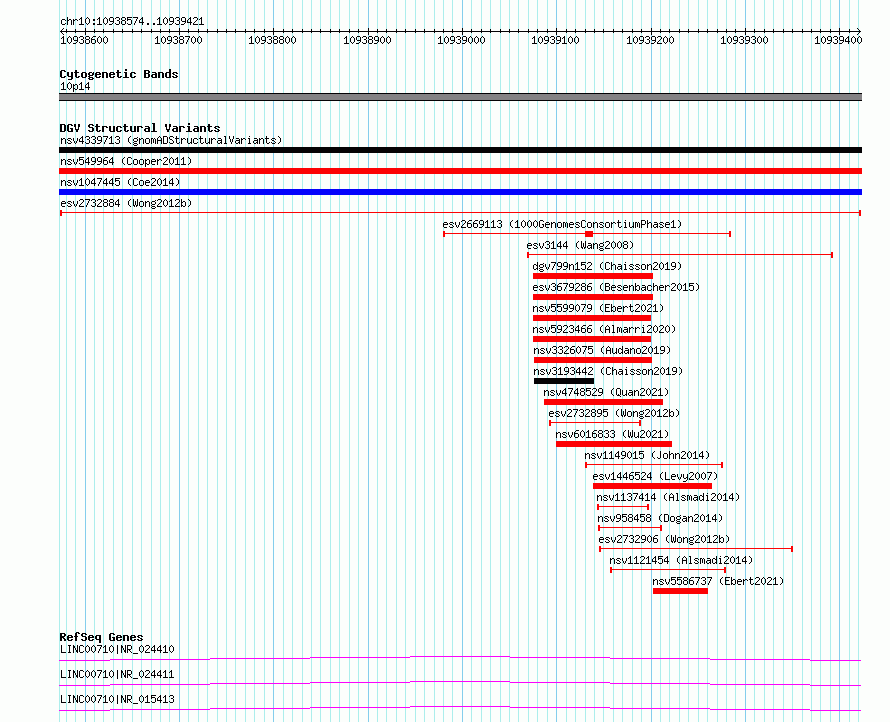Click the red nsv549964 variant bar

pyautogui.click(x=460, y=171)
